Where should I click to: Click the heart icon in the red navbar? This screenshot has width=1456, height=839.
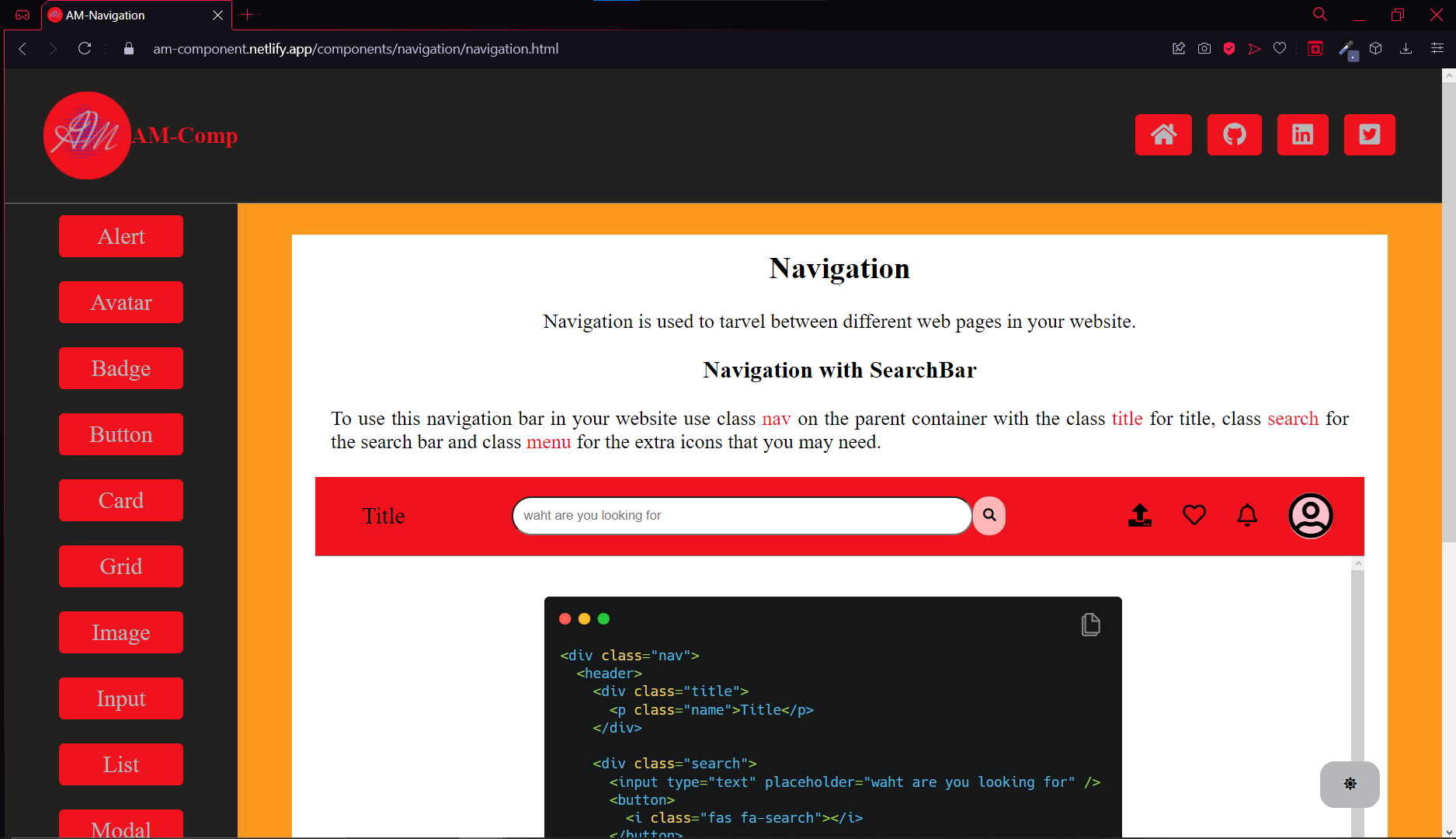(1194, 514)
